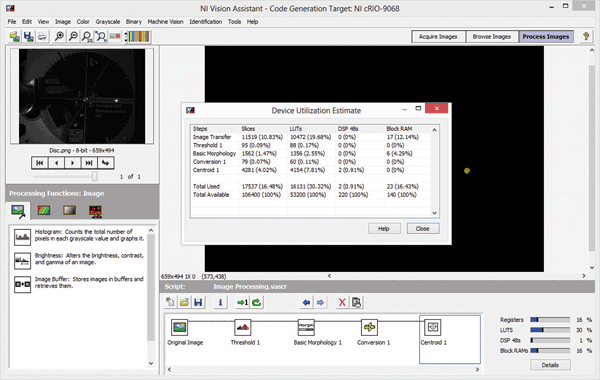Click the Zoom 1:1 magnifier icon
This screenshot has height=380, width=600.
coord(87,37)
